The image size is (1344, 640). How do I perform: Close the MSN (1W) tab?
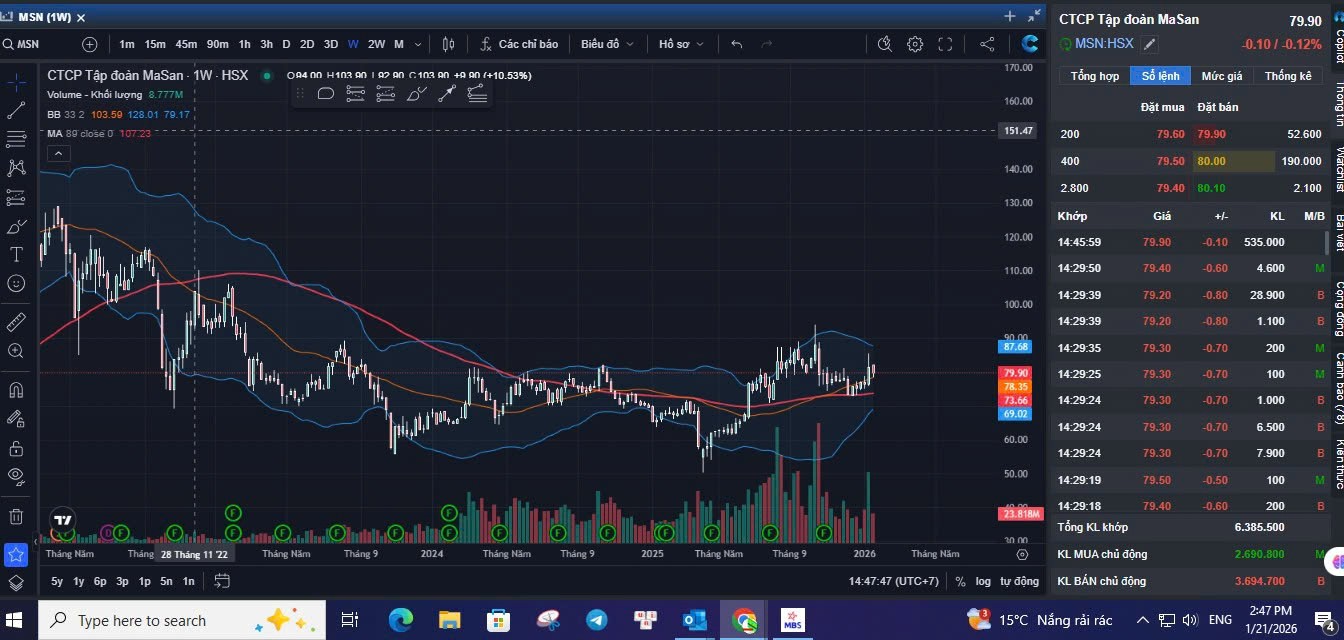(x=81, y=17)
